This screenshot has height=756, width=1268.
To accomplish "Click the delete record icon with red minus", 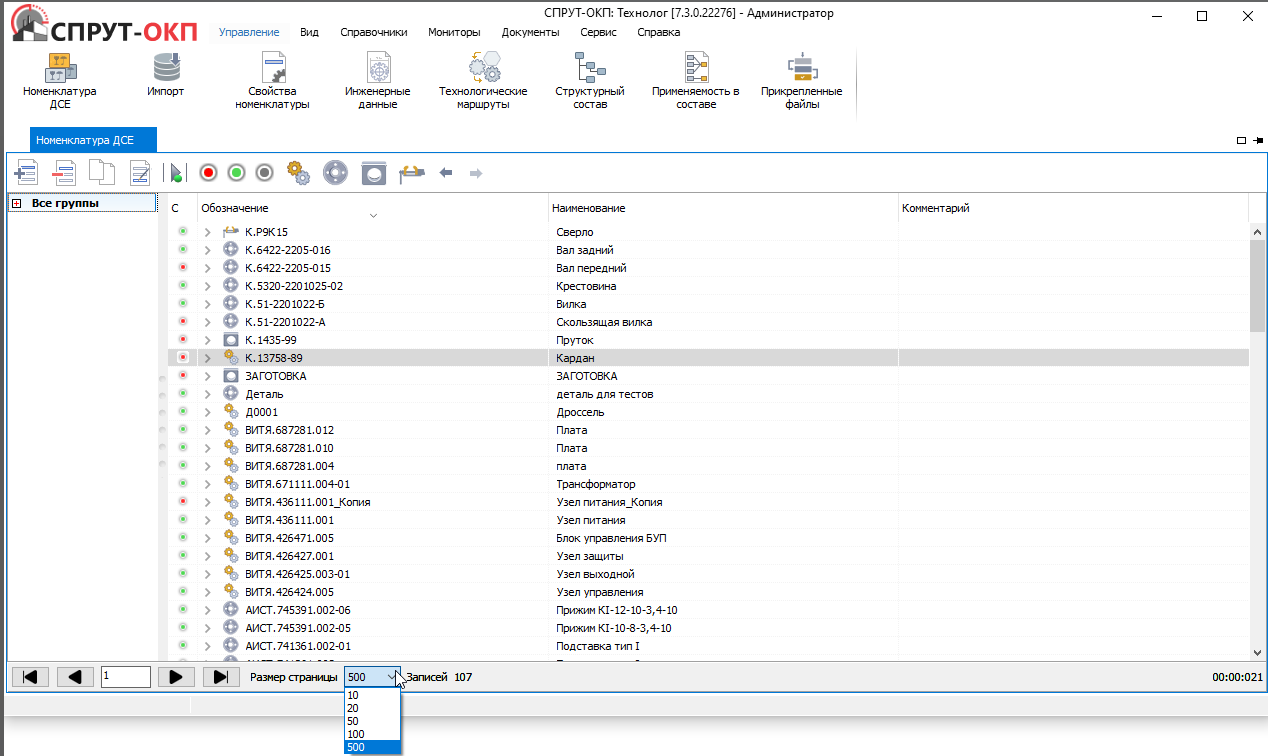I will [x=64, y=173].
